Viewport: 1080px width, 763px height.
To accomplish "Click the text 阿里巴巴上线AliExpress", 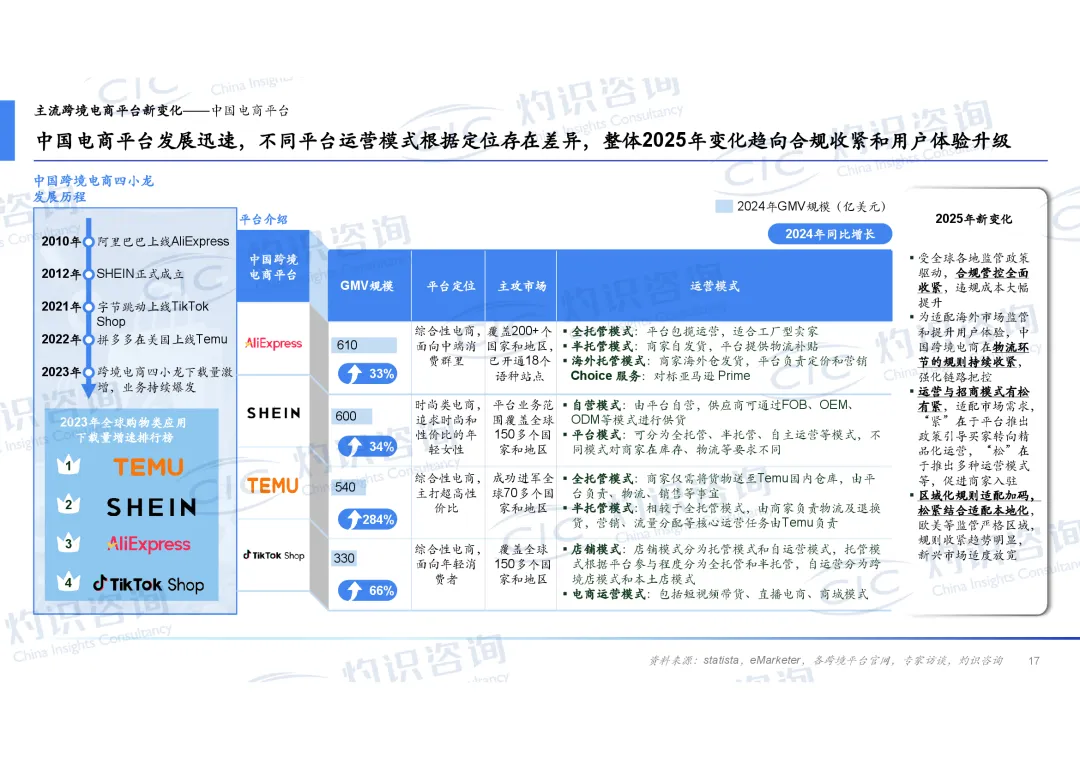I will [x=163, y=242].
